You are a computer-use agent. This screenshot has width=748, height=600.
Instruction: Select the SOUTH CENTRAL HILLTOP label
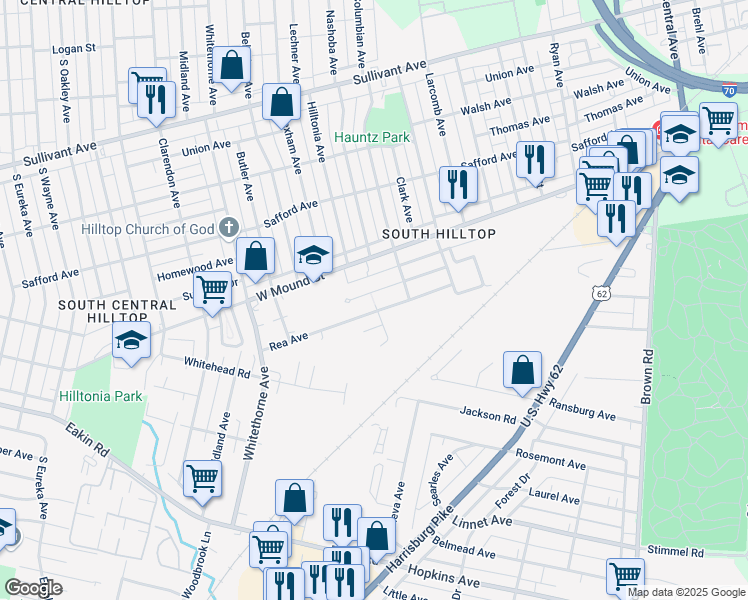tap(117, 311)
